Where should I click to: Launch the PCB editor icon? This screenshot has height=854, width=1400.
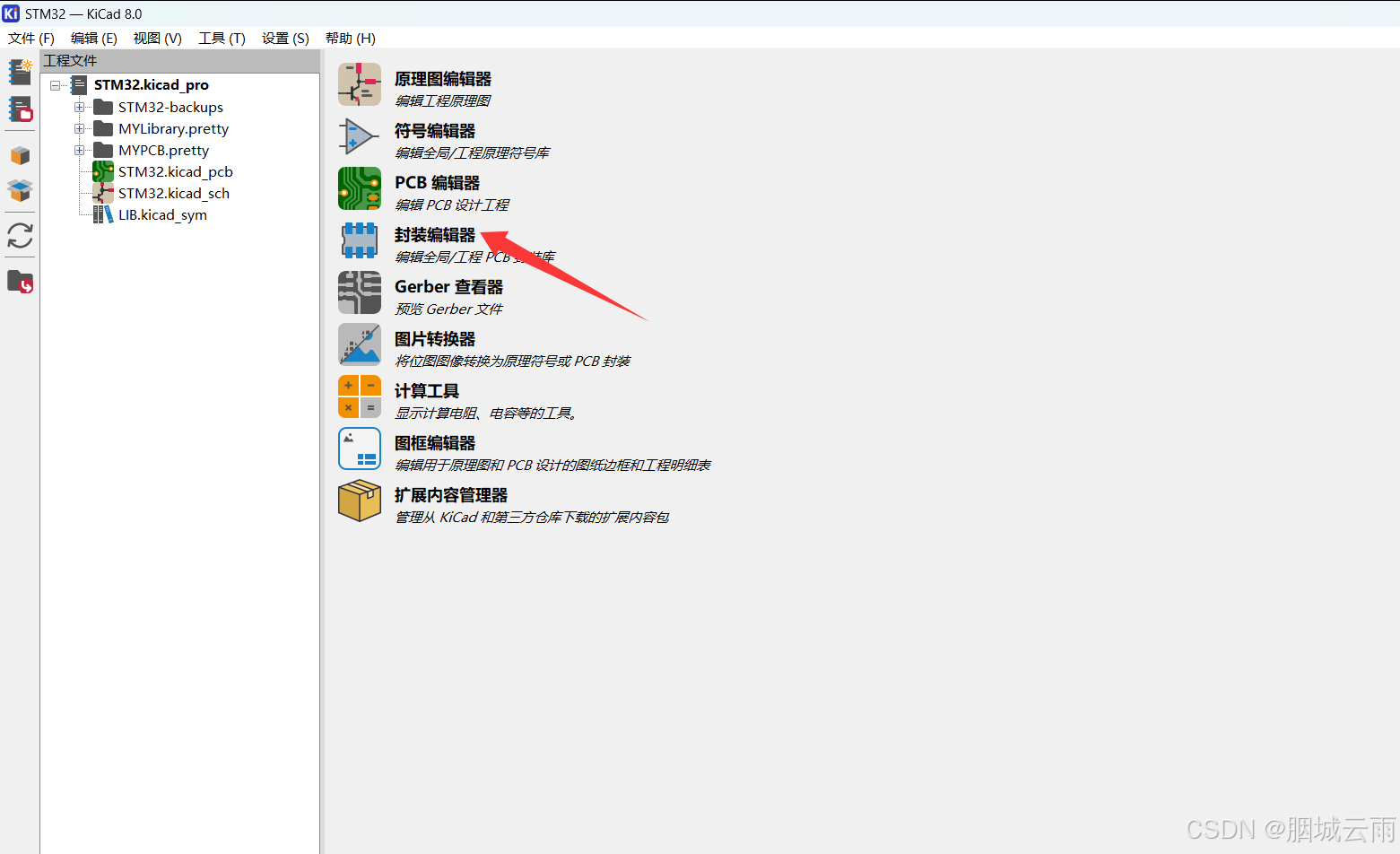360,188
